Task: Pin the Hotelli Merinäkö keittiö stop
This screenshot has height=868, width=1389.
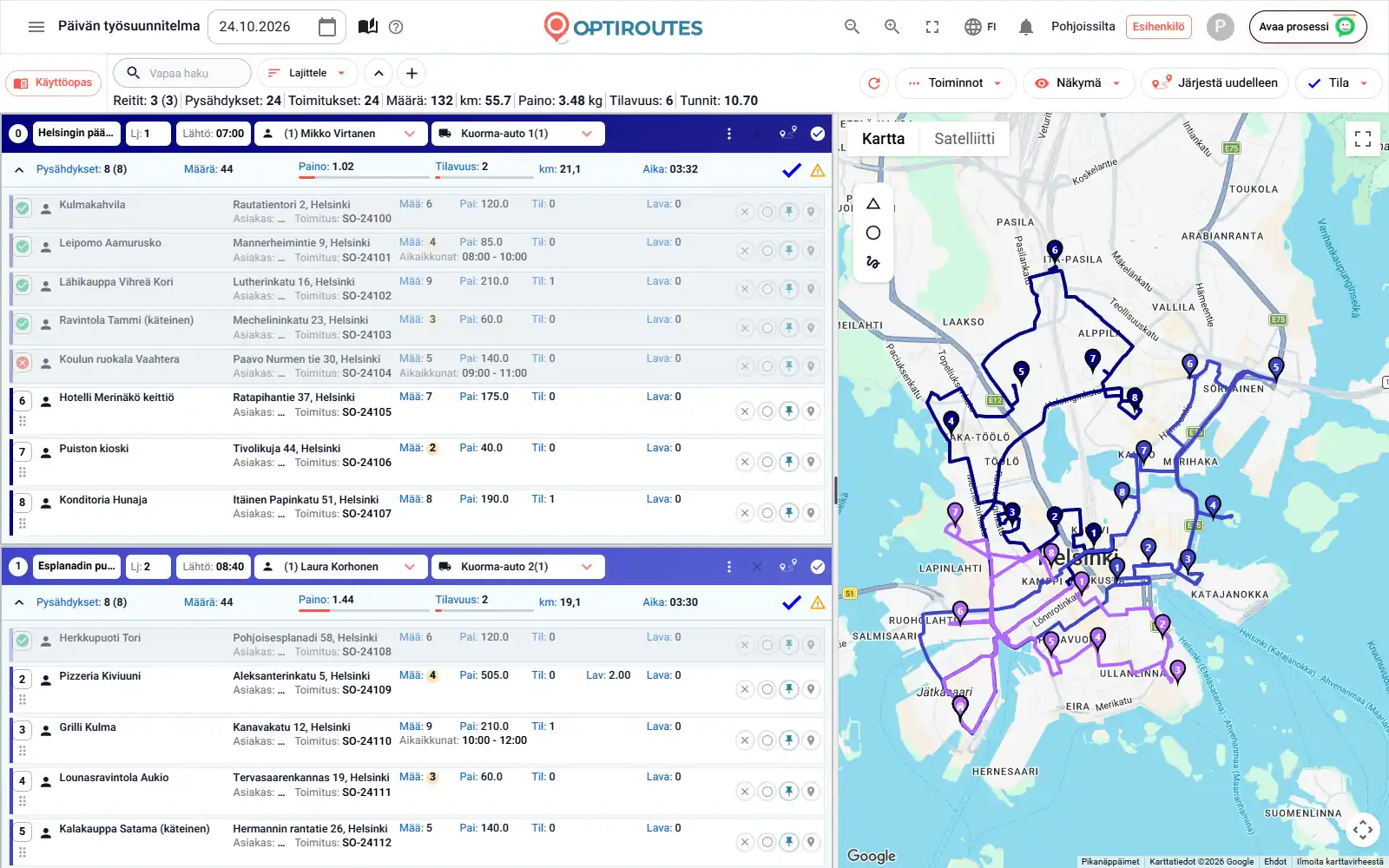Action: [789, 411]
